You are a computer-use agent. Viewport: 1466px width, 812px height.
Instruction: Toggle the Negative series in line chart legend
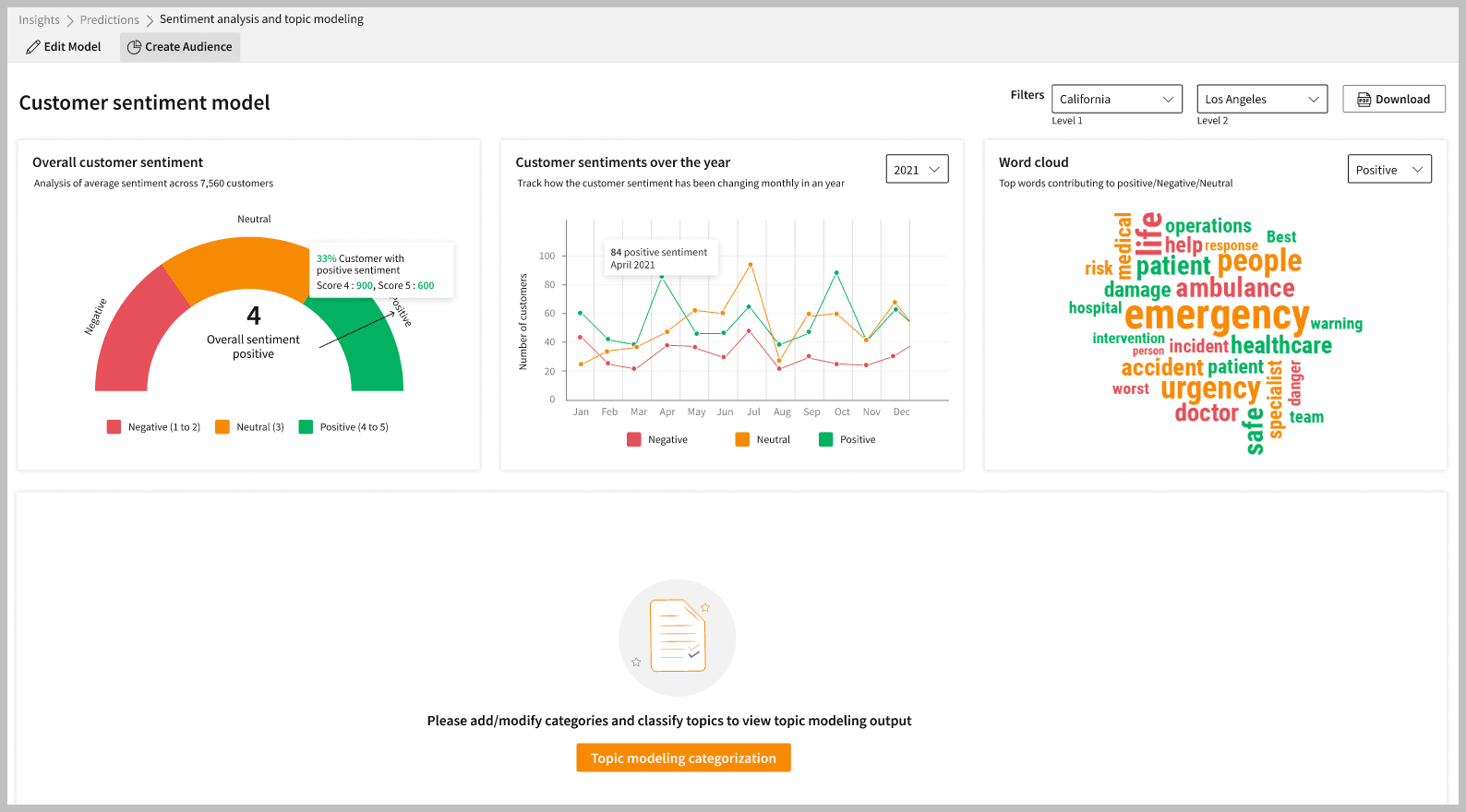[x=657, y=439]
